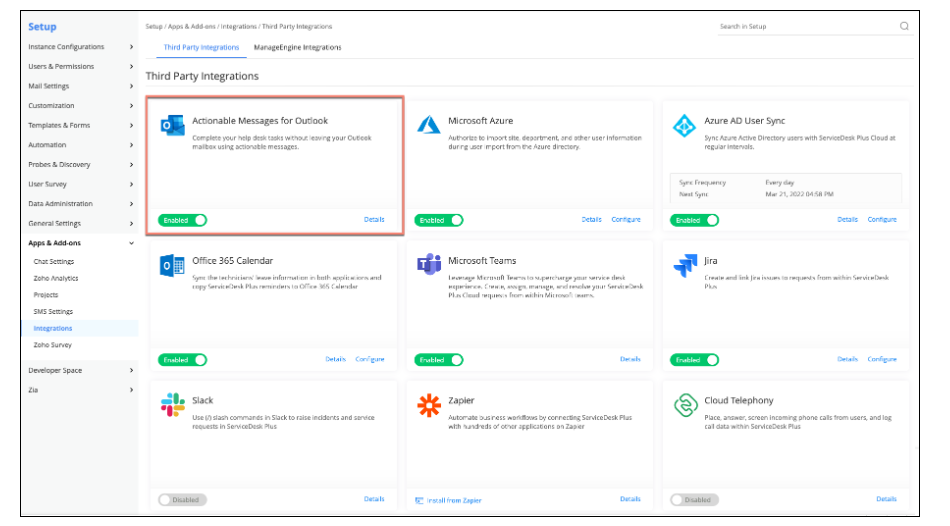Viewport: 950px width, 526px height.
Task: Click the Azure AD User Sync icon
Action: coord(684,125)
